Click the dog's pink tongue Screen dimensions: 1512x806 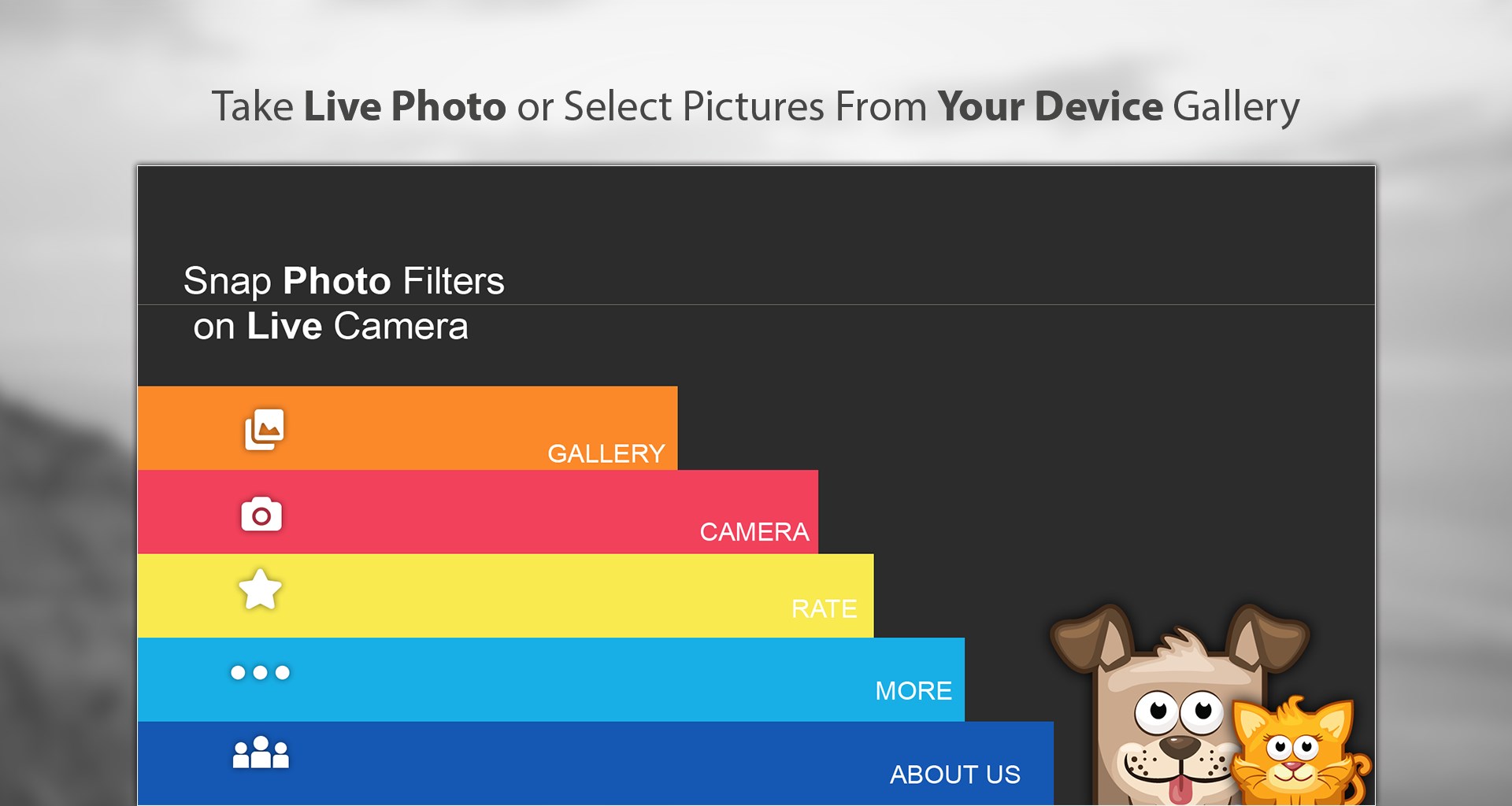[1180, 789]
